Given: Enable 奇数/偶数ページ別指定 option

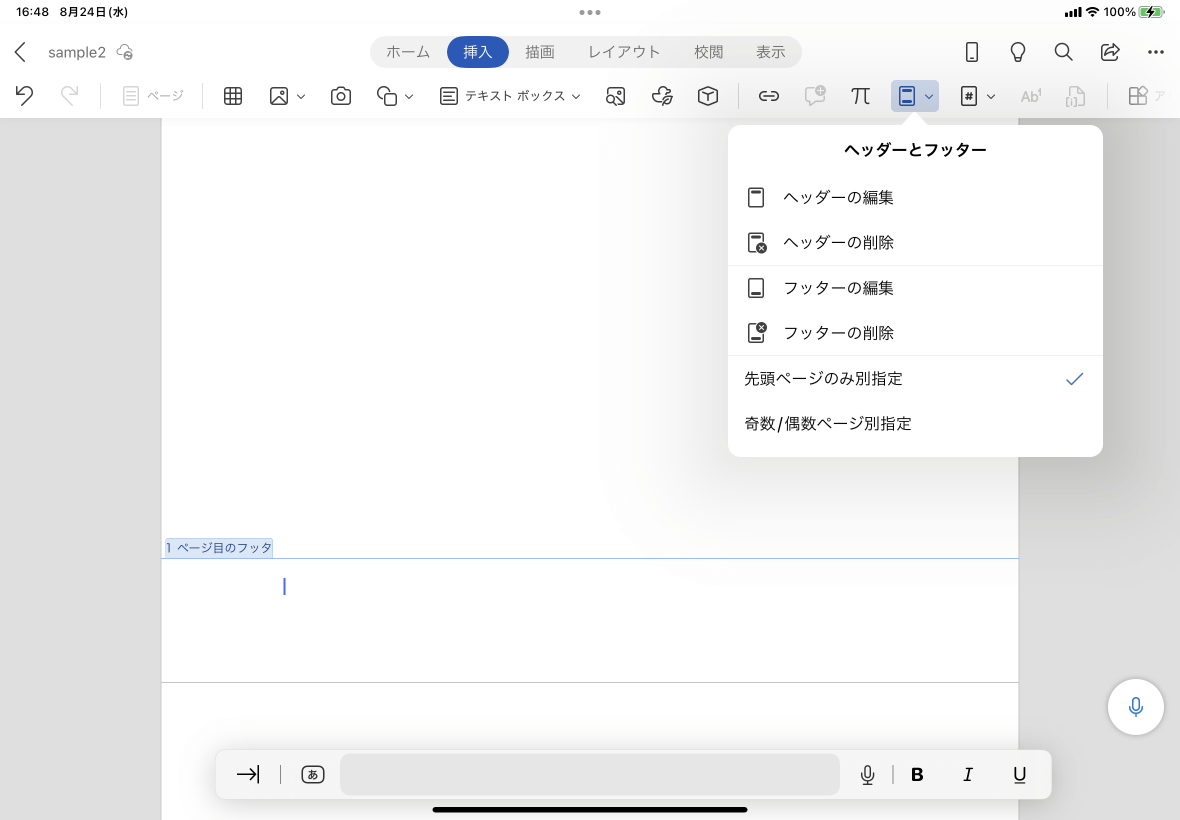Looking at the screenshot, I should pyautogui.click(x=915, y=424).
